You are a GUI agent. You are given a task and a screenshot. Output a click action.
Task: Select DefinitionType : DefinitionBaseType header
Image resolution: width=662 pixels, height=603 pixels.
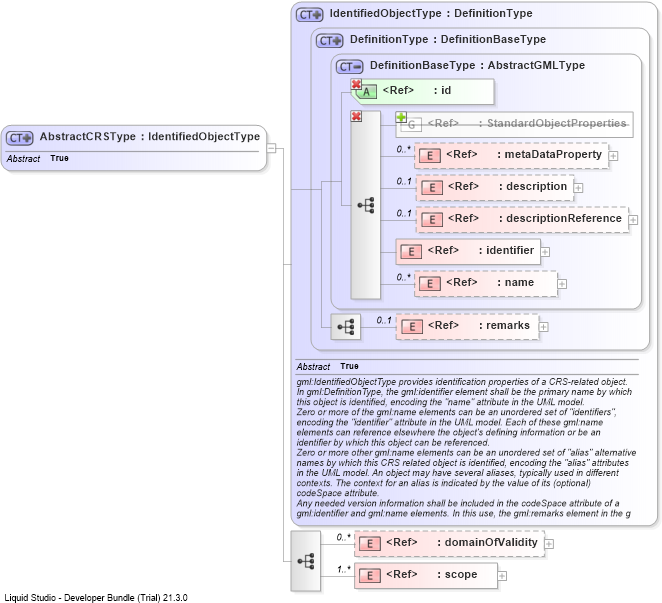click(448, 39)
